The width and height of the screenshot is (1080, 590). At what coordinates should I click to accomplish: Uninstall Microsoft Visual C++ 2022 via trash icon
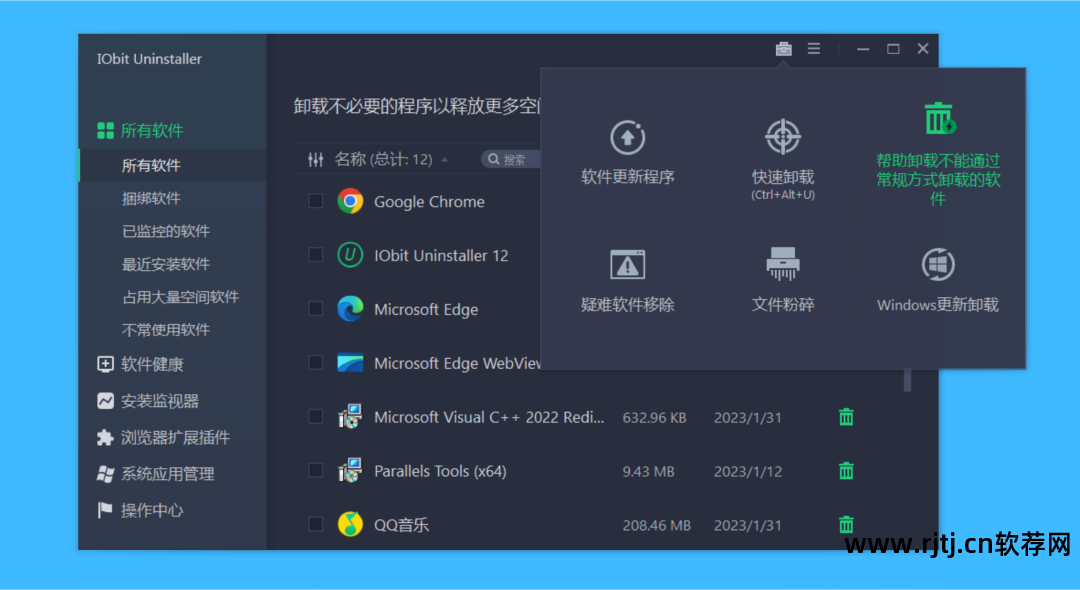847,417
